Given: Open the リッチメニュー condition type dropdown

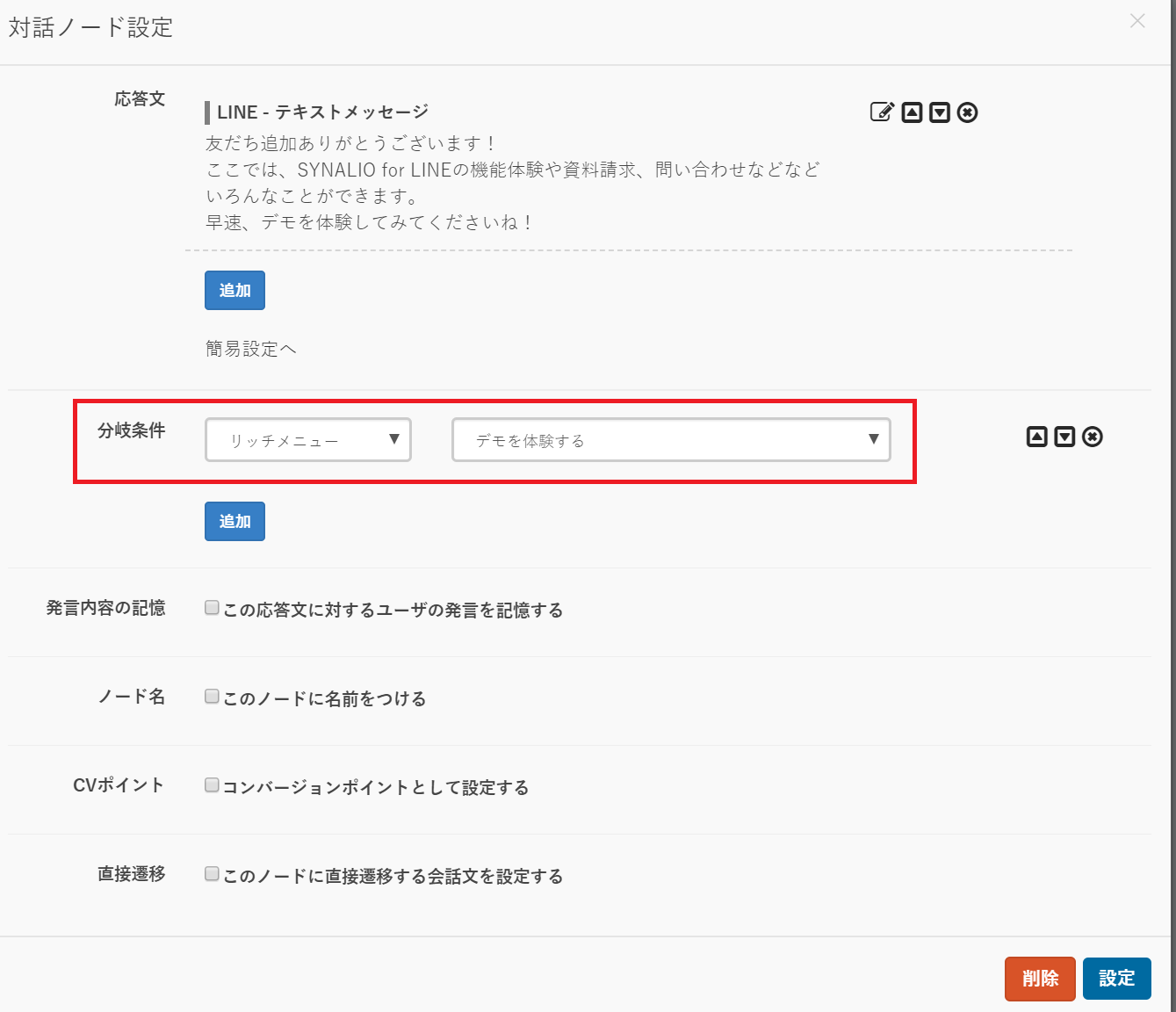Looking at the screenshot, I should (308, 440).
